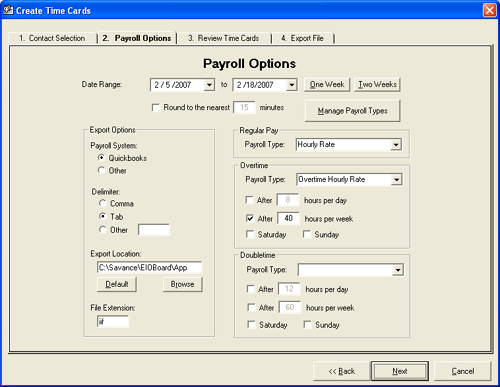Click overtime hours per week field showing 40
The image size is (500, 387).
point(288,218)
